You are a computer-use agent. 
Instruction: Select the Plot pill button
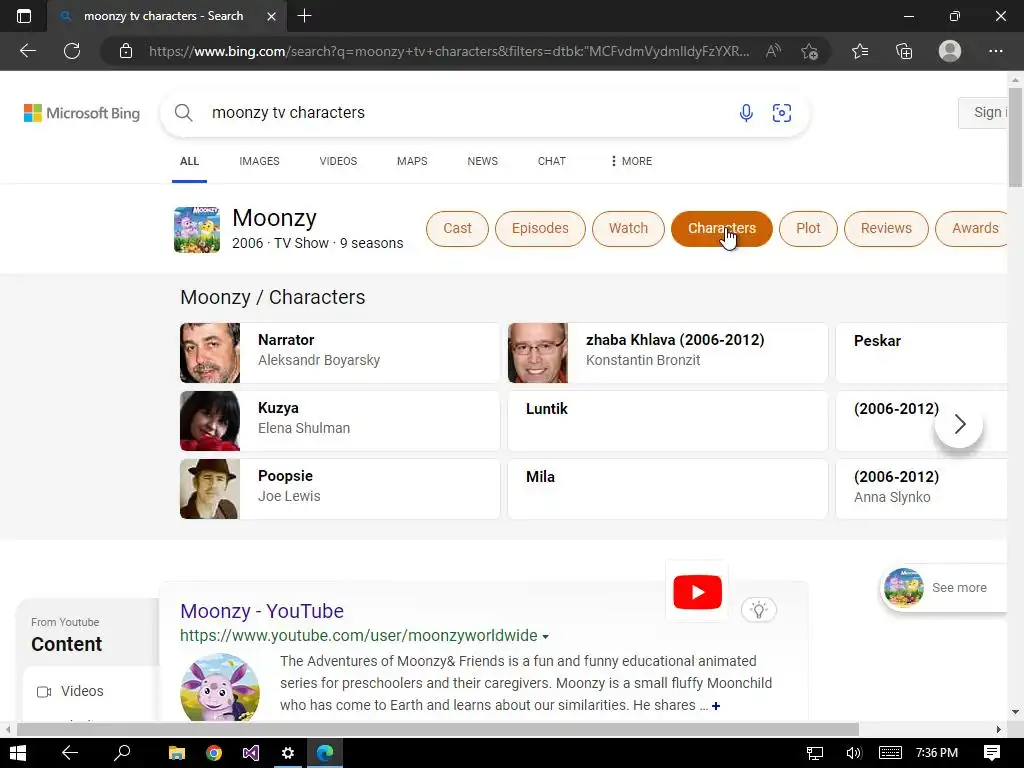tap(808, 229)
